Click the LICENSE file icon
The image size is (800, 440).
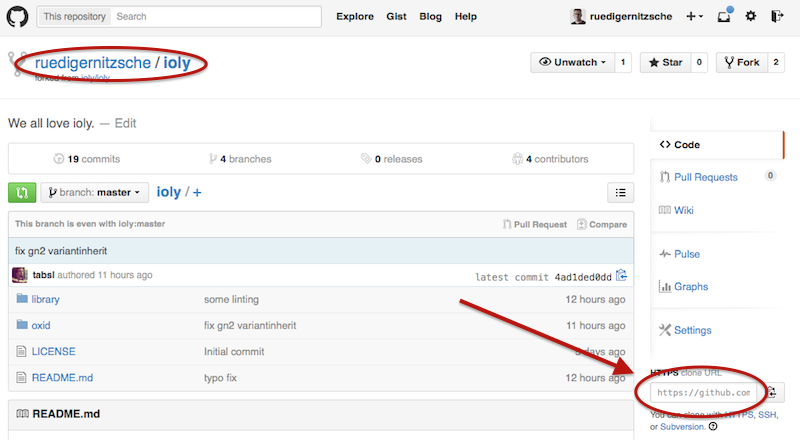click(x=21, y=351)
